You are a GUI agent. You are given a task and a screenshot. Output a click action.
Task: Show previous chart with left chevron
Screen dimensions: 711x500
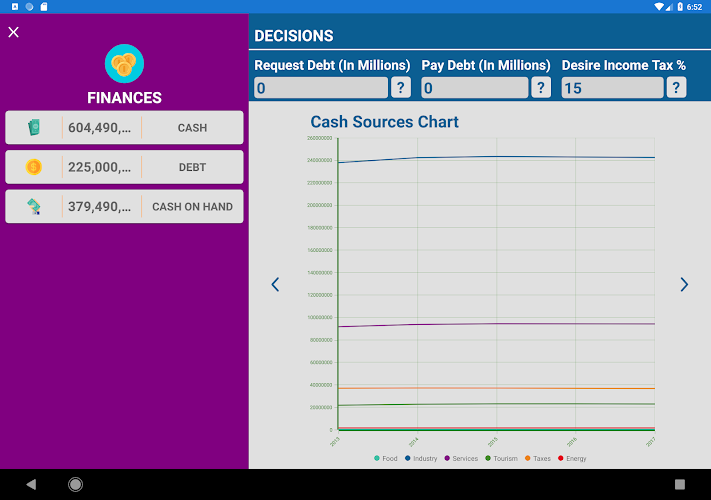click(275, 284)
